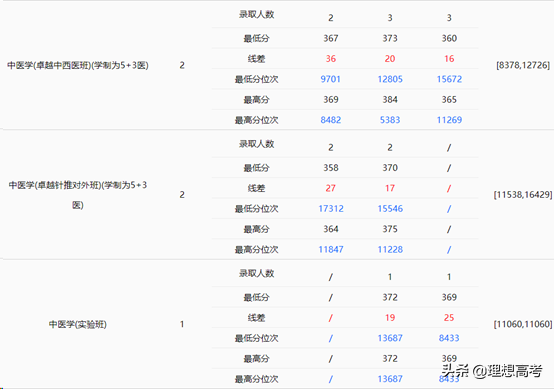Click the 最高分位次 label in 中西医班 section

tap(257, 120)
